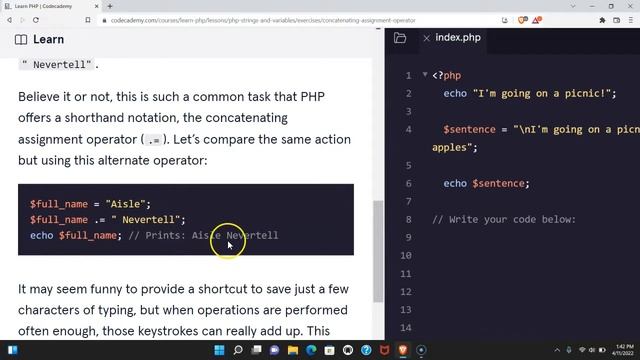
Task: Launch Microsoft Edge from taskbar
Action: (311, 350)
